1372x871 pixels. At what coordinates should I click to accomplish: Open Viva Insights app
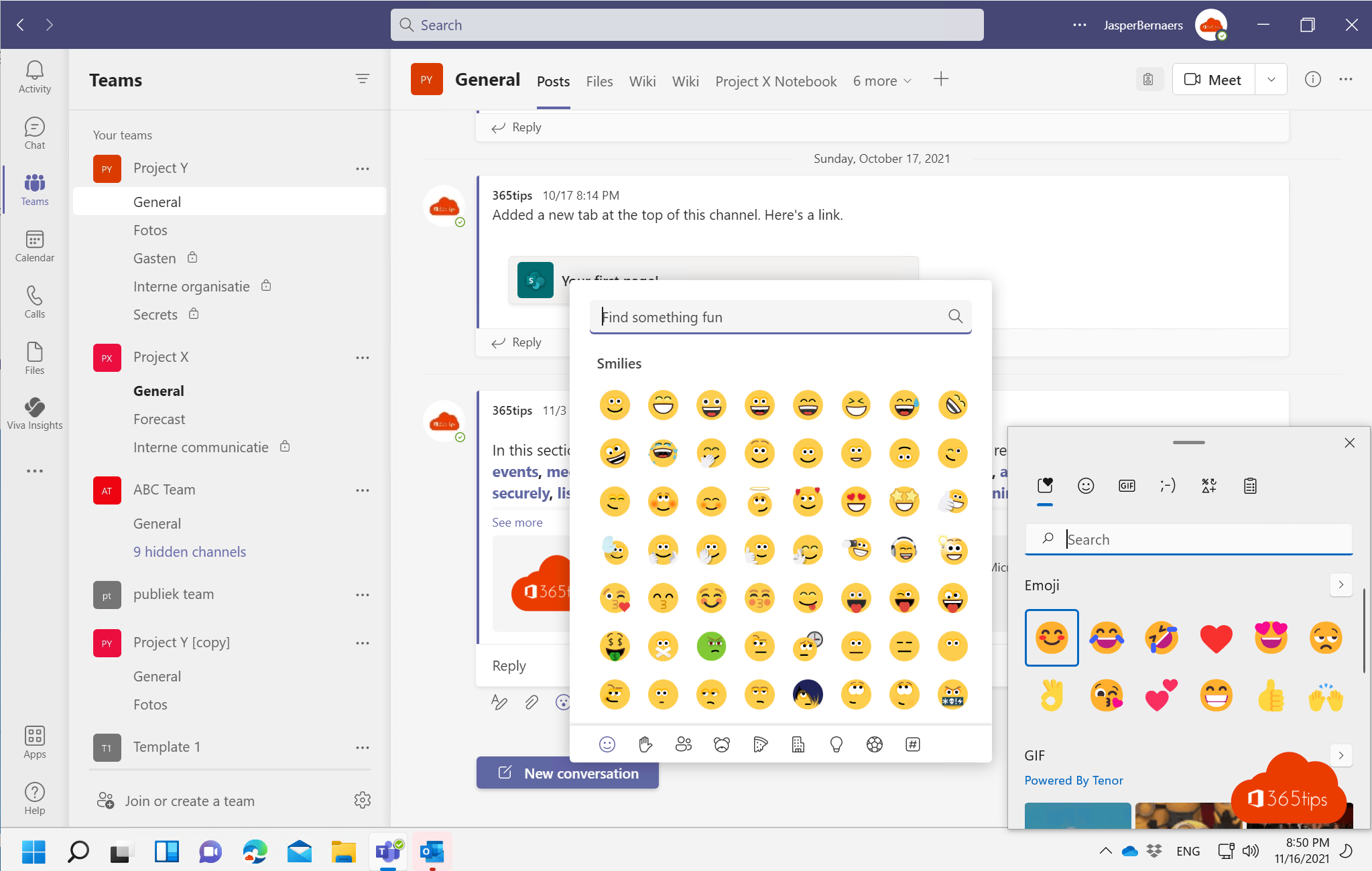click(34, 413)
